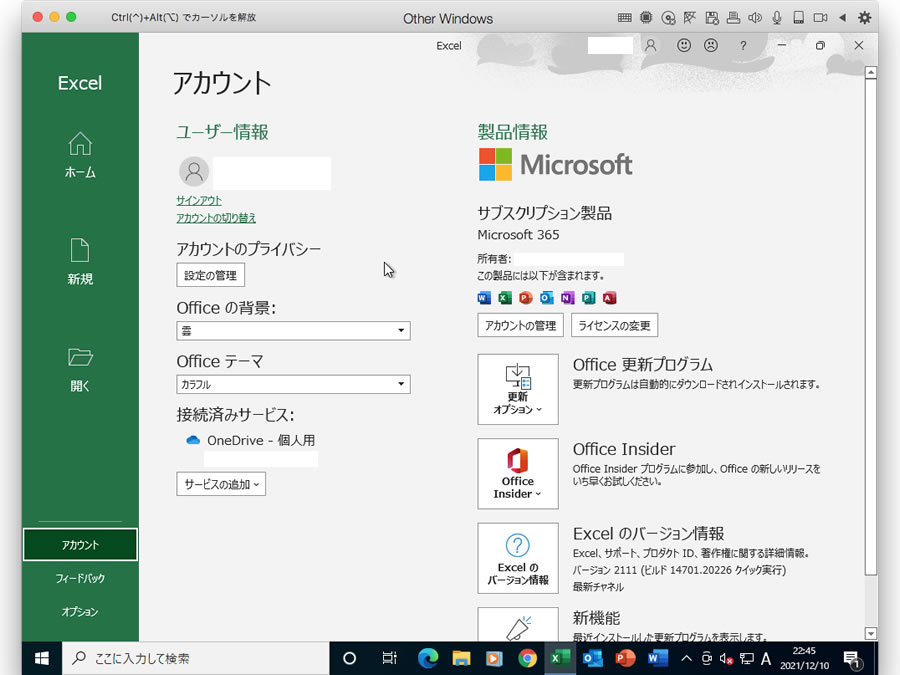Viewport: 900px width, 675px height.
Task: Open File Explorer from taskbar
Action: [461, 658]
